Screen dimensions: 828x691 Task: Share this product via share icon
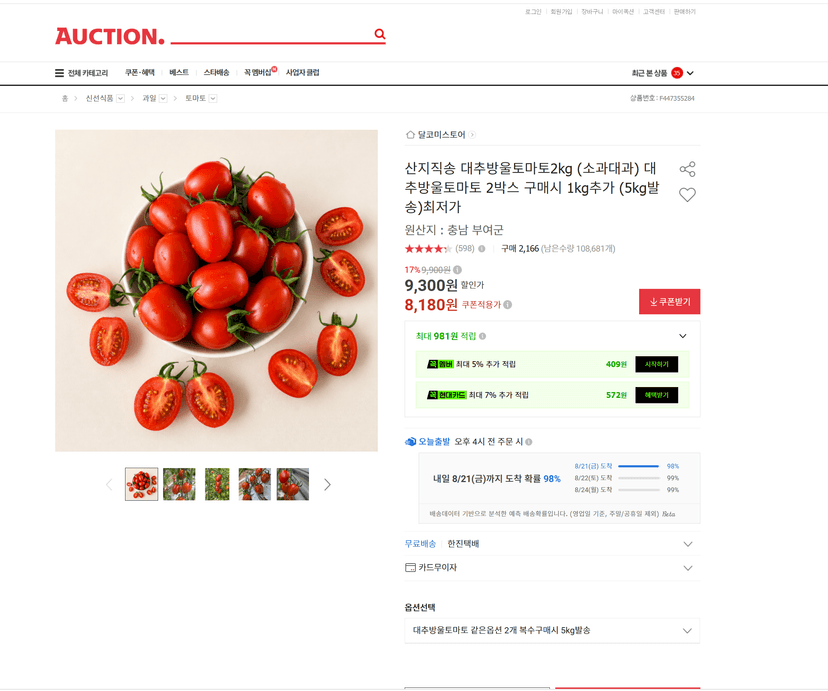(x=687, y=169)
